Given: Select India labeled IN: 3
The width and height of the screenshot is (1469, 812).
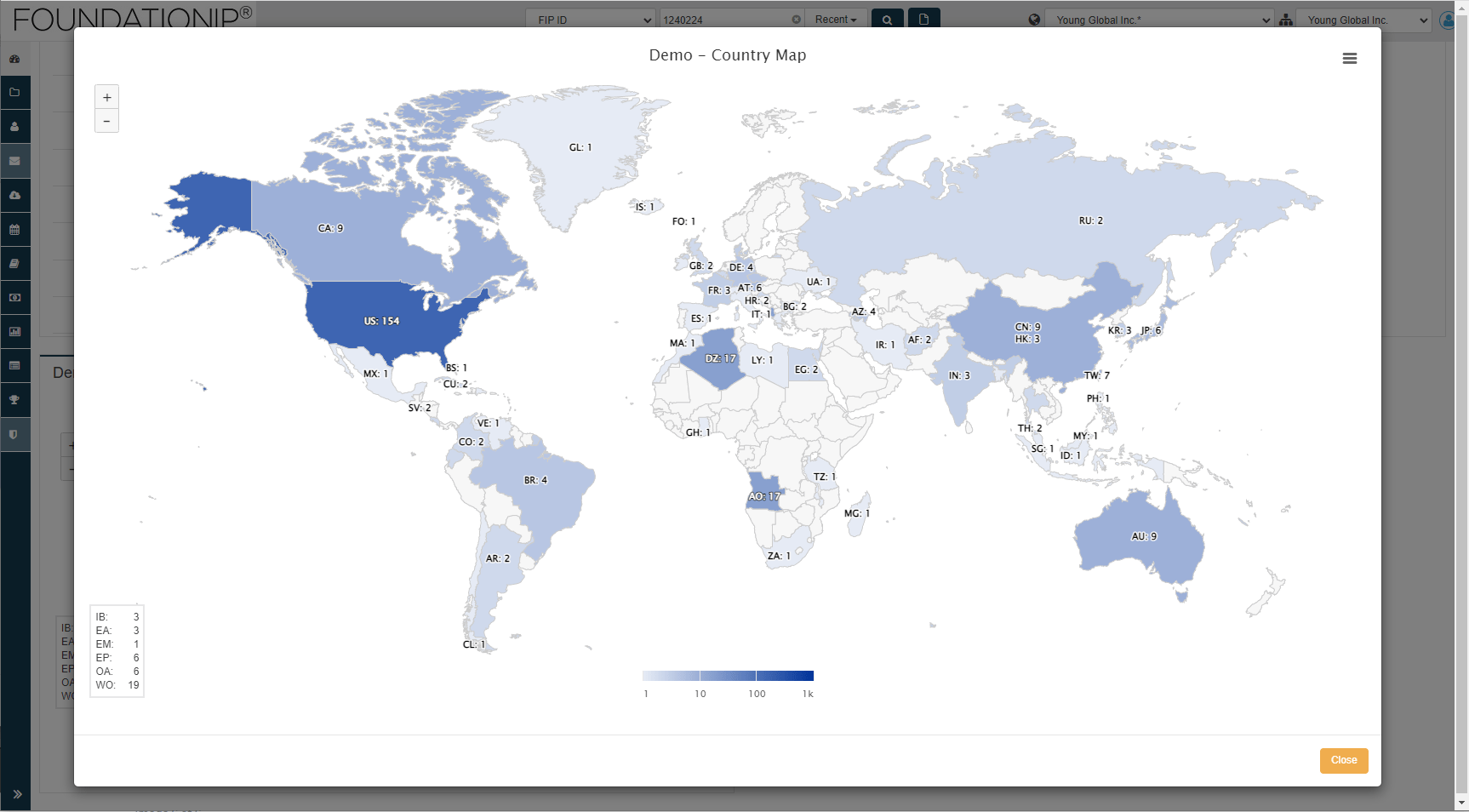Looking at the screenshot, I should click(x=959, y=375).
